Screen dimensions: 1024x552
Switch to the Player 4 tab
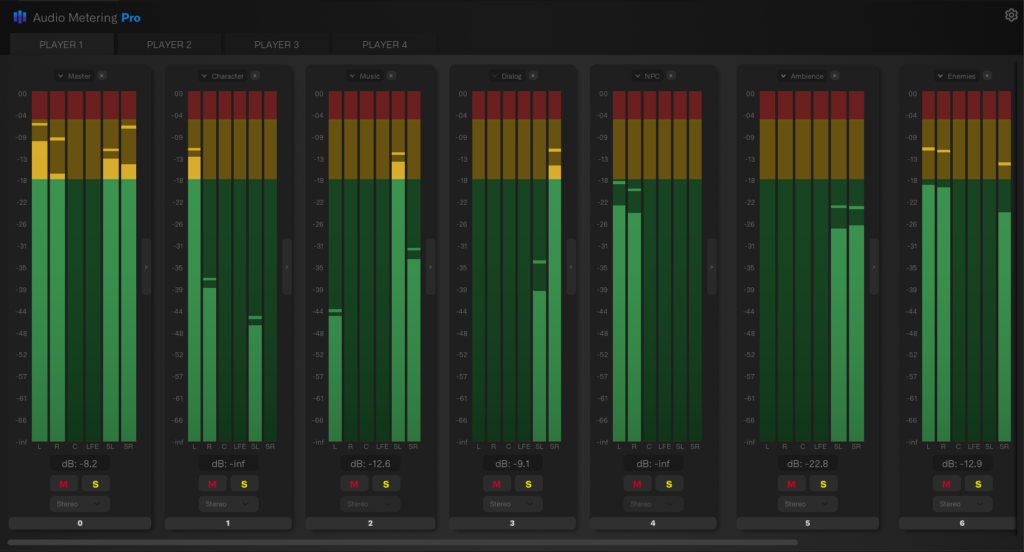[384, 45]
